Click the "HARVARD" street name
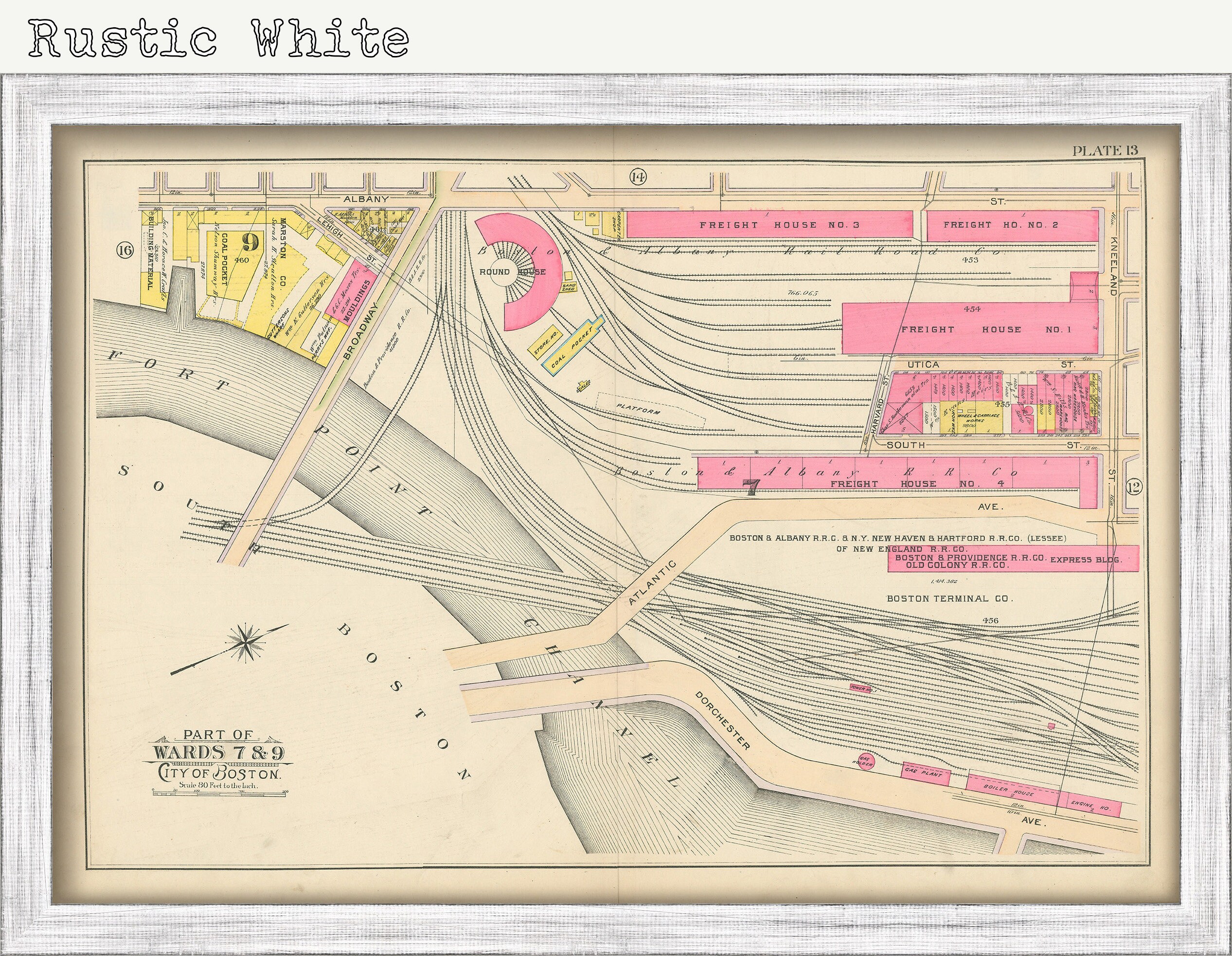Image resolution: width=1232 pixels, height=956 pixels. click(876, 416)
